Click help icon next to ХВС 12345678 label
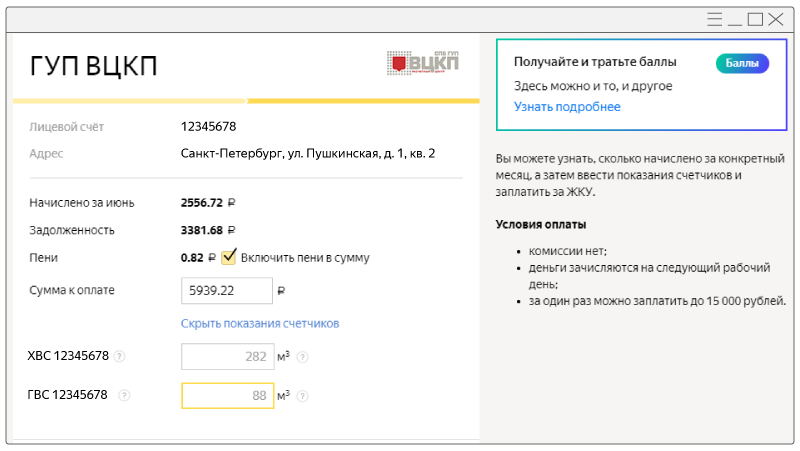The height and width of the screenshot is (451, 800). [119, 357]
